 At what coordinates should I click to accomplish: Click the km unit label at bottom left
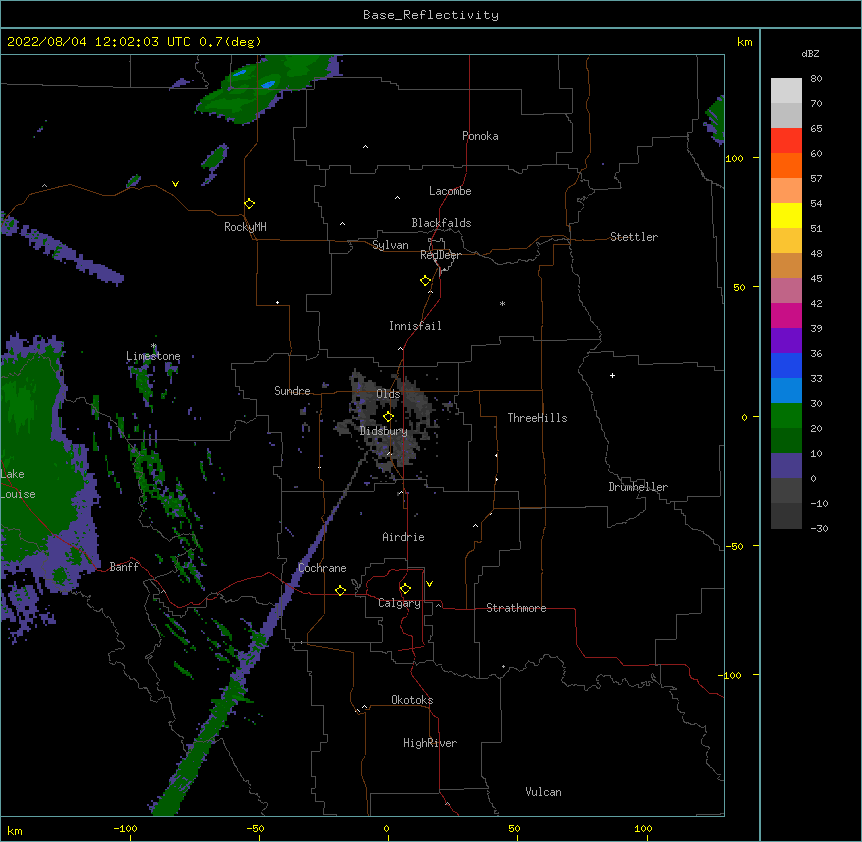point(15,831)
